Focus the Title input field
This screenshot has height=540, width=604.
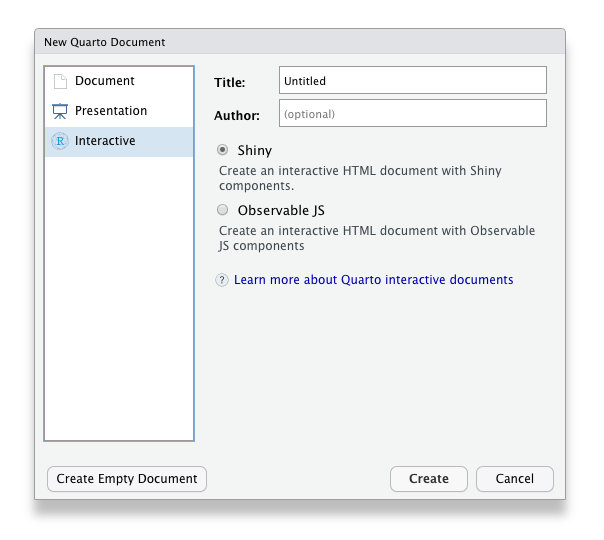(x=413, y=80)
